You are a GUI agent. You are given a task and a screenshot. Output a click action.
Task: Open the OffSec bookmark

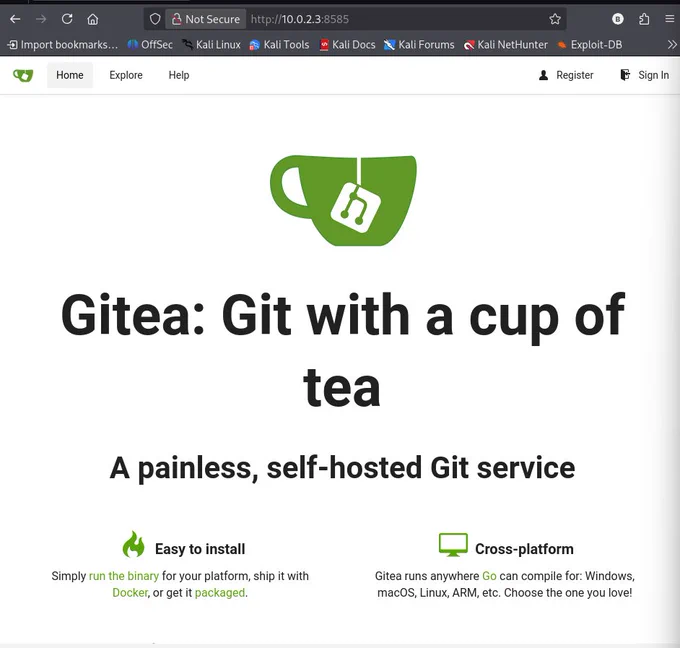(x=150, y=45)
